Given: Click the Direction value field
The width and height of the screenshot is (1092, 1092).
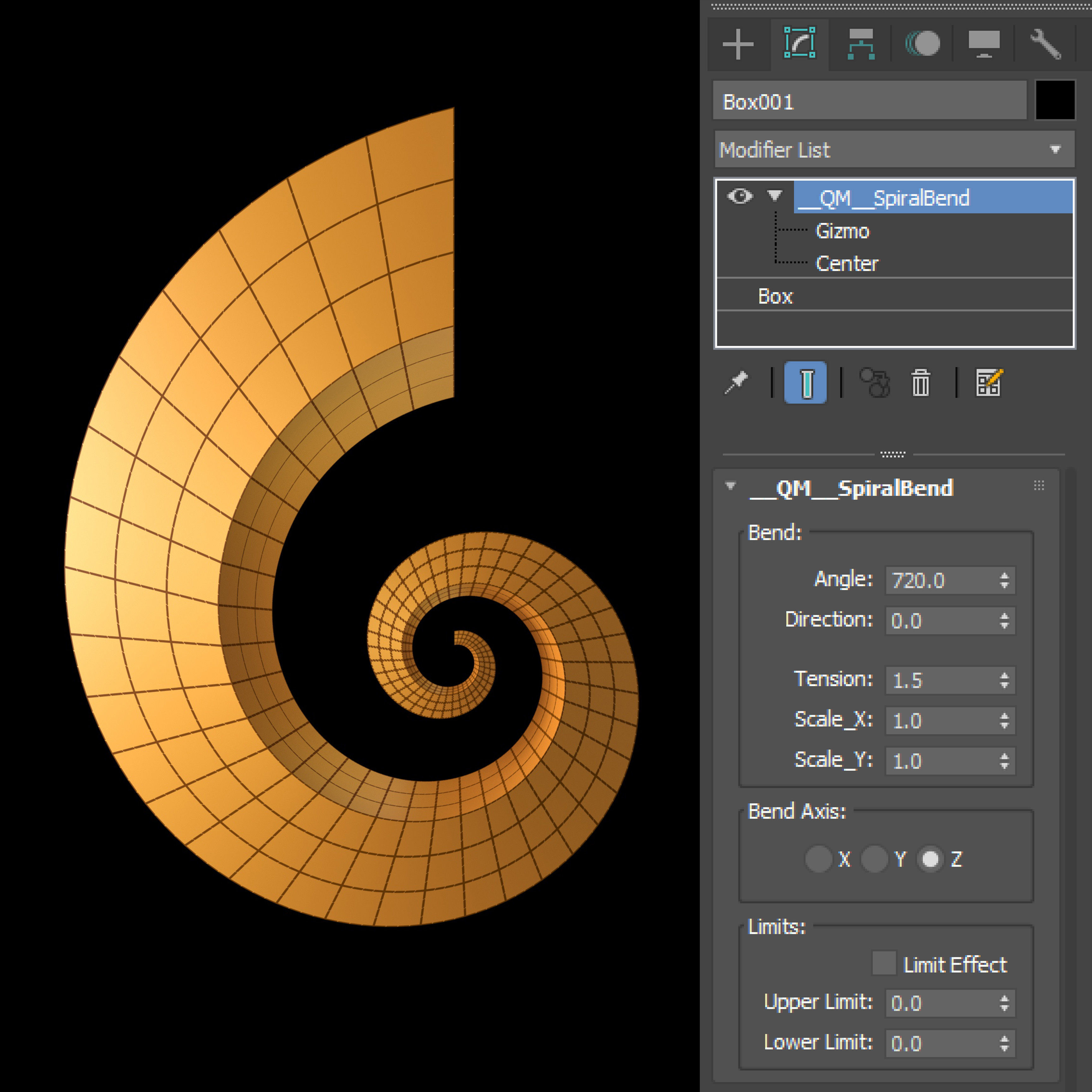Looking at the screenshot, I should [940, 621].
